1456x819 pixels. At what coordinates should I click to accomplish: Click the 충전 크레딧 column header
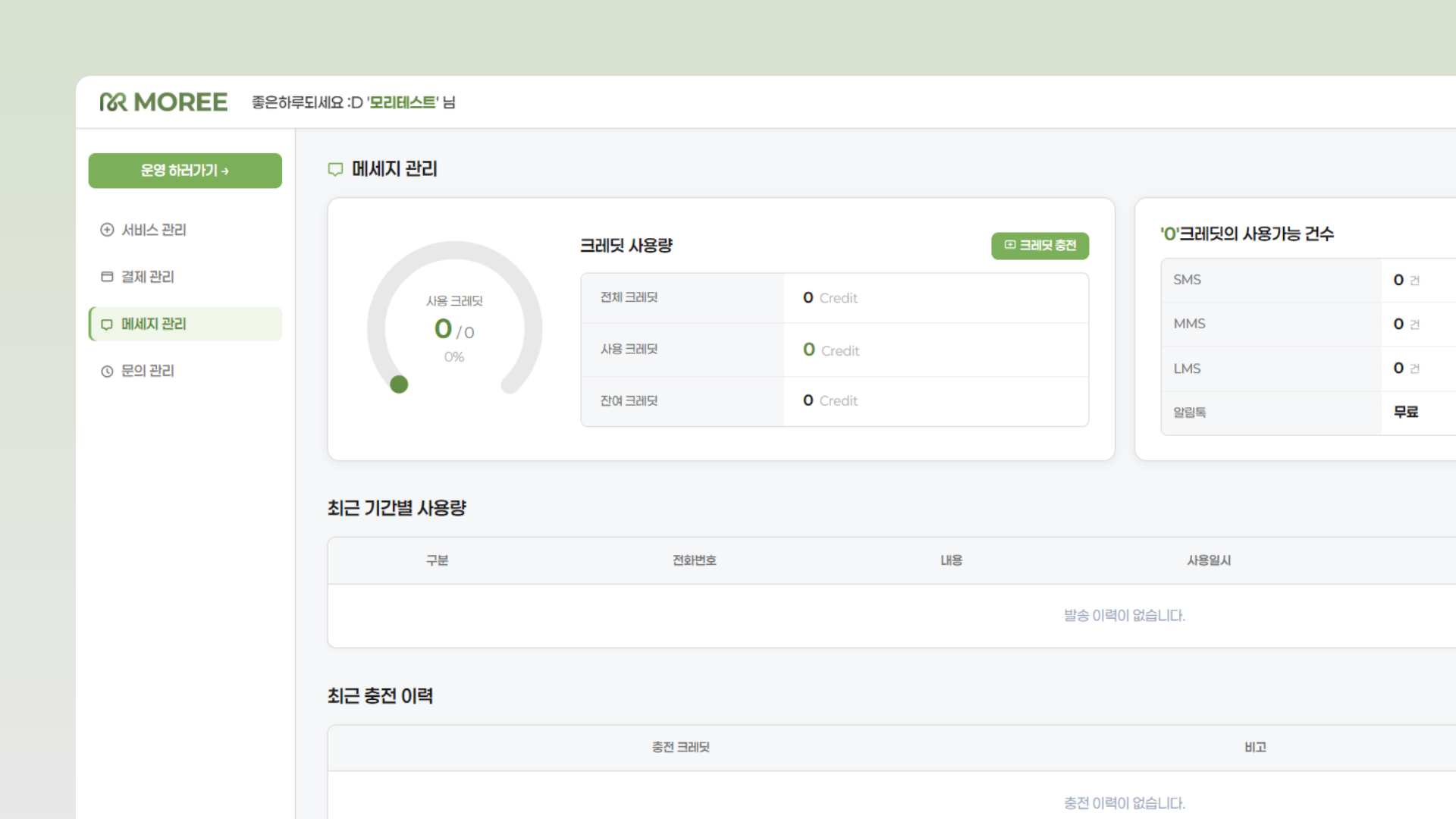pos(680,748)
